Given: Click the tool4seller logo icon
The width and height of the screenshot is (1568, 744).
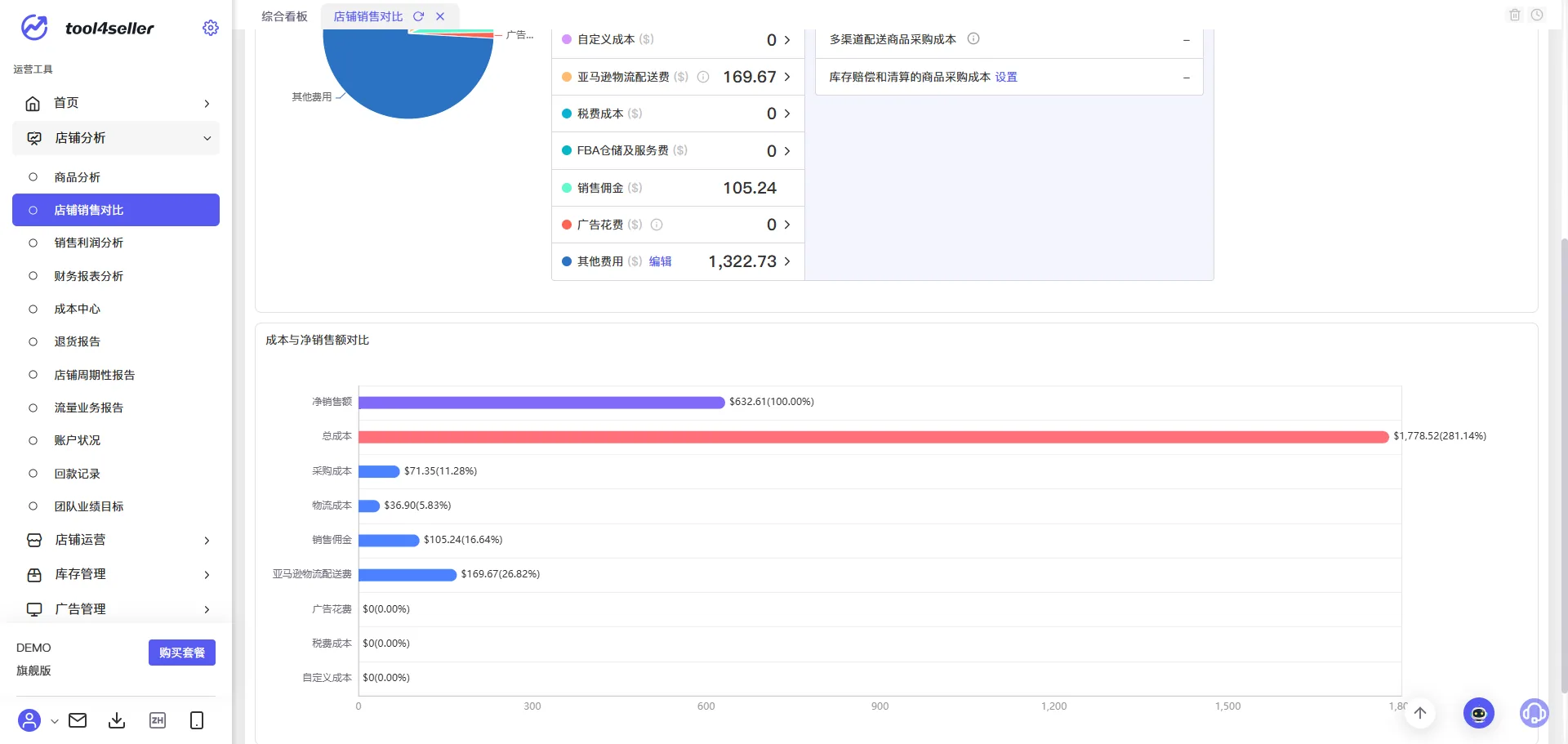Looking at the screenshot, I should tap(34, 27).
